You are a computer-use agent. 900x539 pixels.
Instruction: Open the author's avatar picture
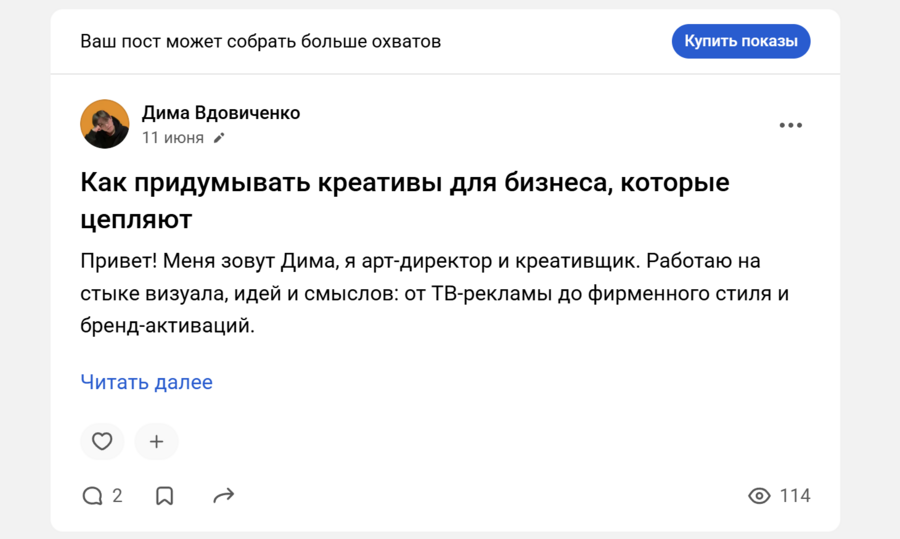105,124
